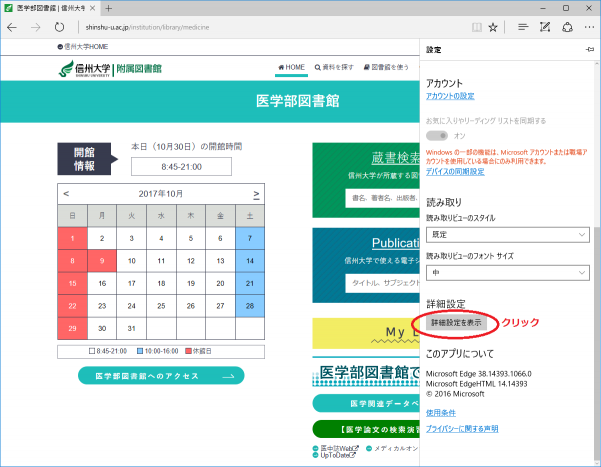Go to next month in calendar
The image size is (601, 467).
(x=256, y=194)
